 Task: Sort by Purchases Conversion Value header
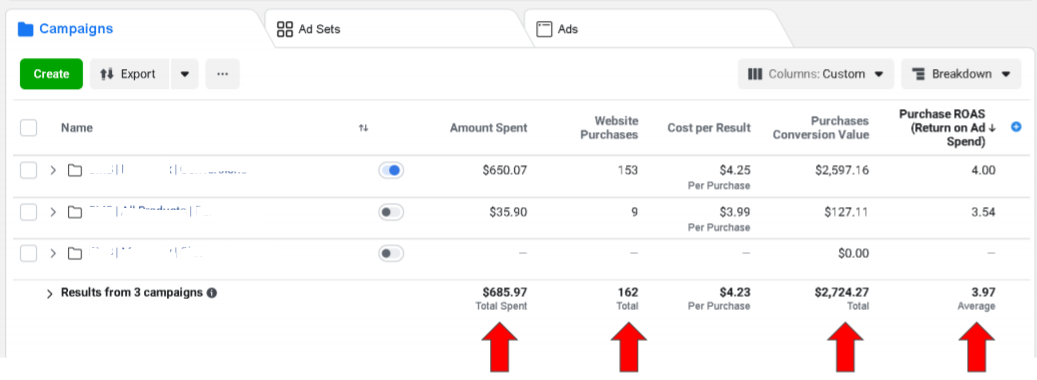pos(820,128)
